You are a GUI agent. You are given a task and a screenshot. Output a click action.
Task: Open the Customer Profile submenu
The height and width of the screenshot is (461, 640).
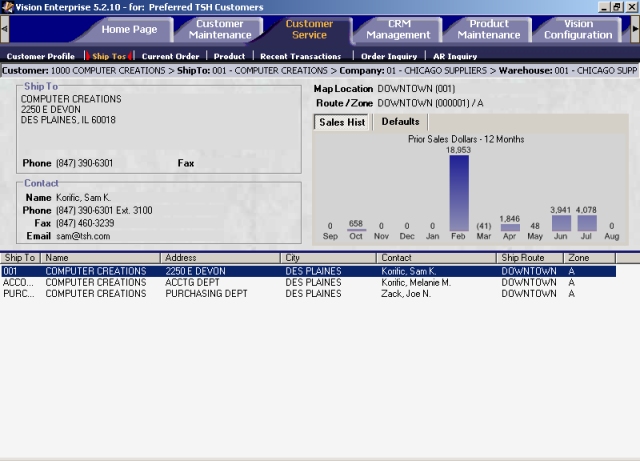point(40,56)
